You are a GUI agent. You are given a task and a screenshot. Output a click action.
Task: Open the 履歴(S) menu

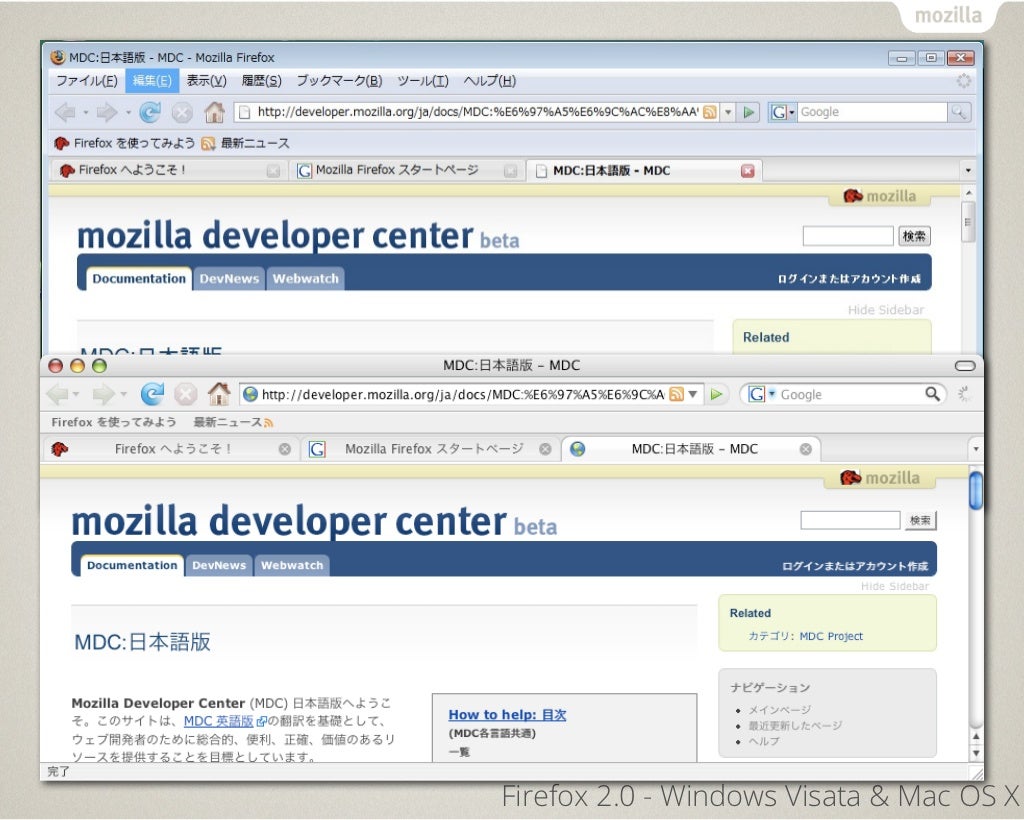(261, 81)
